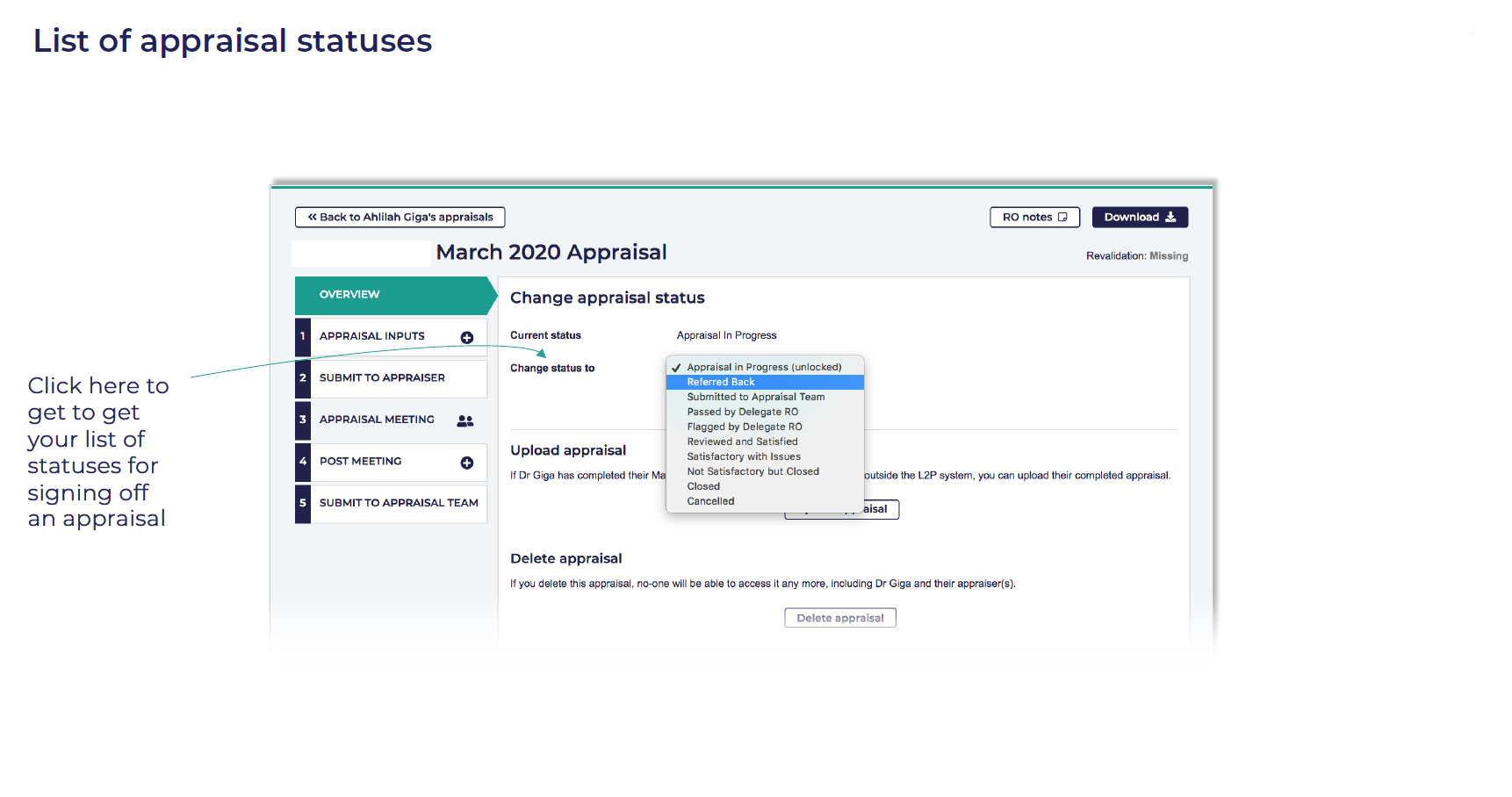Pick Not Satisfactory but Closed status
This screenshot has height=797, width=1512.
coord(752,471)
